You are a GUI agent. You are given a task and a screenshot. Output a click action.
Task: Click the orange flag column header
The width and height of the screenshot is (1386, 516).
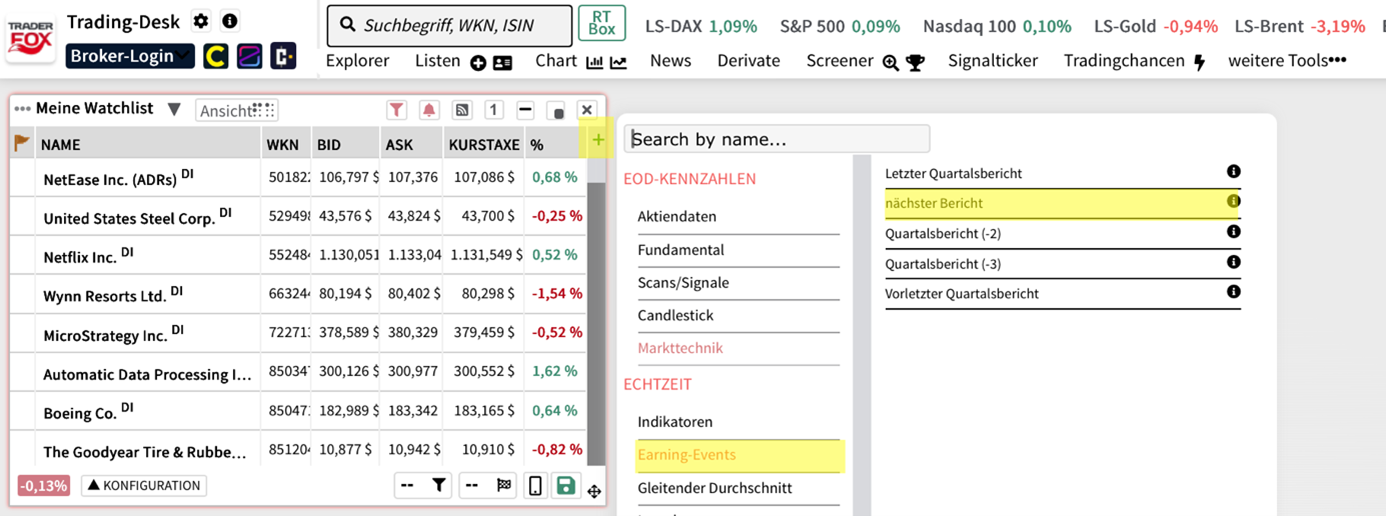22,144
